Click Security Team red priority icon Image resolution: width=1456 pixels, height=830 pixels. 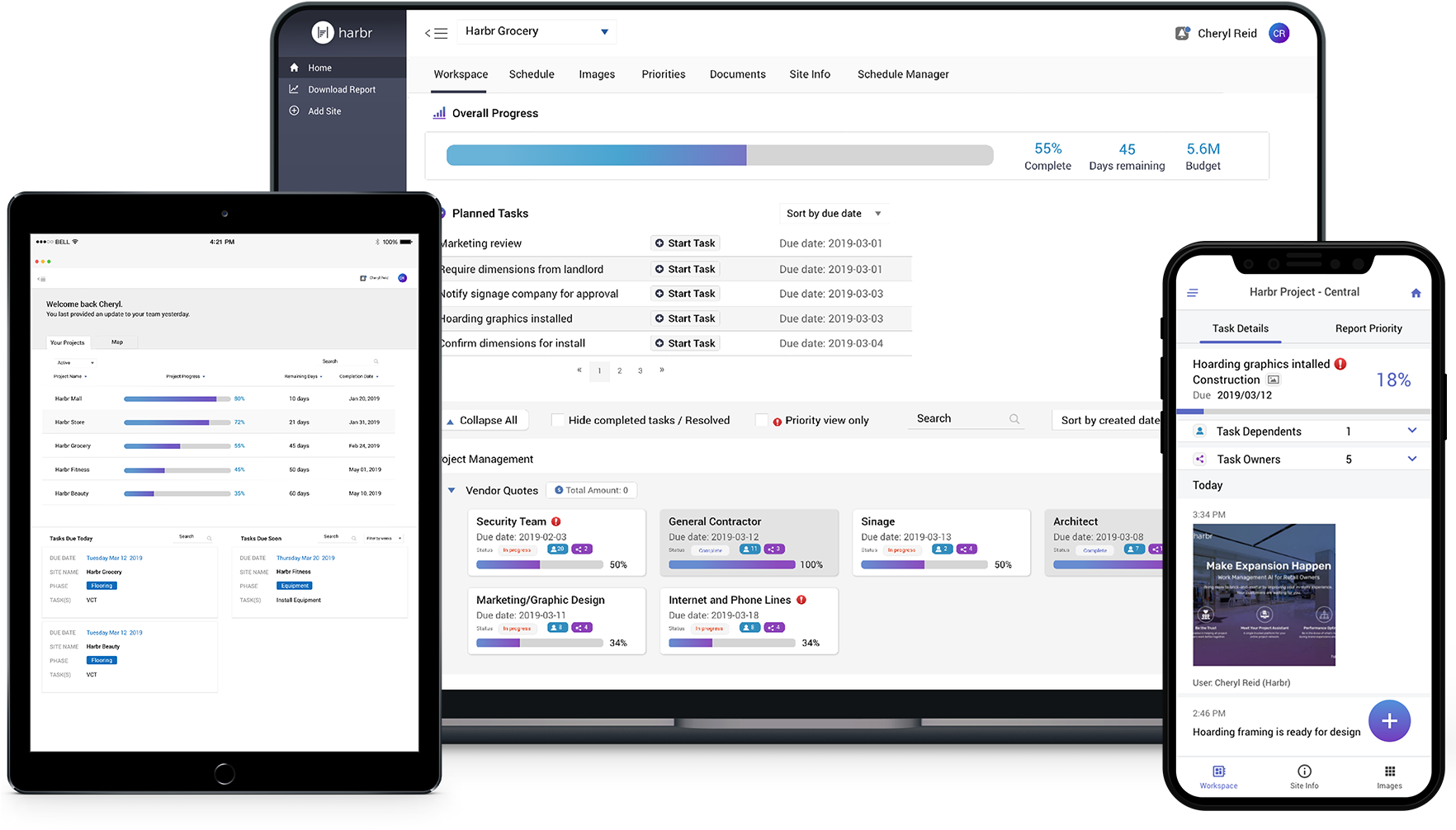pos(556,521)
